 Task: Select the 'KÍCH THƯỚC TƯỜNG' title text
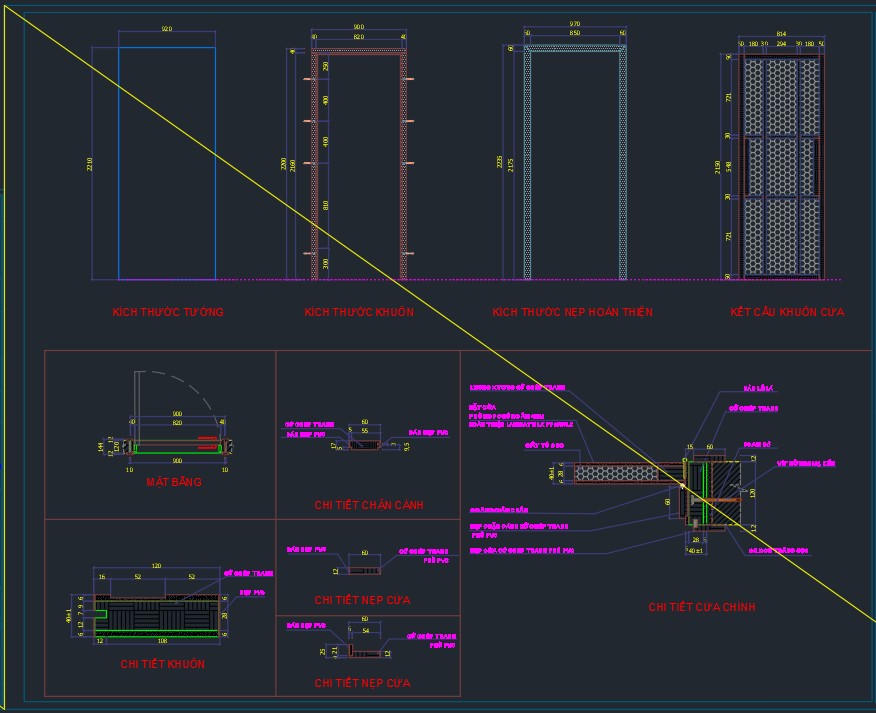point(168,312)
